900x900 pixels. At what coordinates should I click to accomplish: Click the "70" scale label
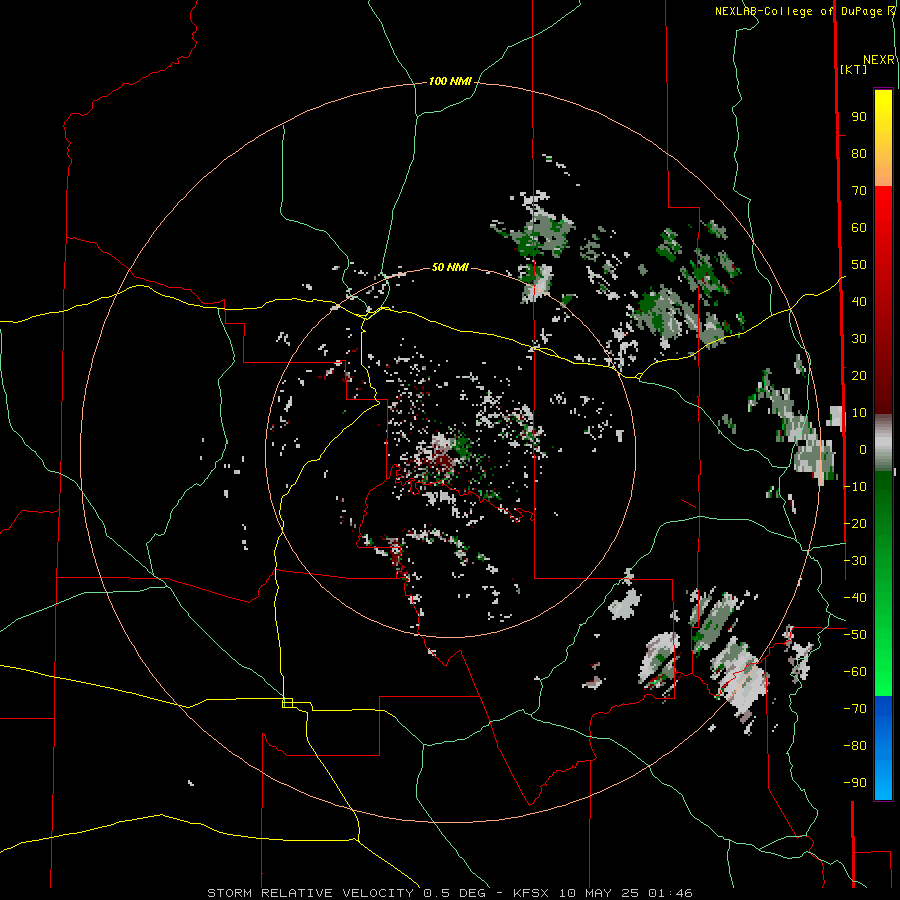coord(859,191)
